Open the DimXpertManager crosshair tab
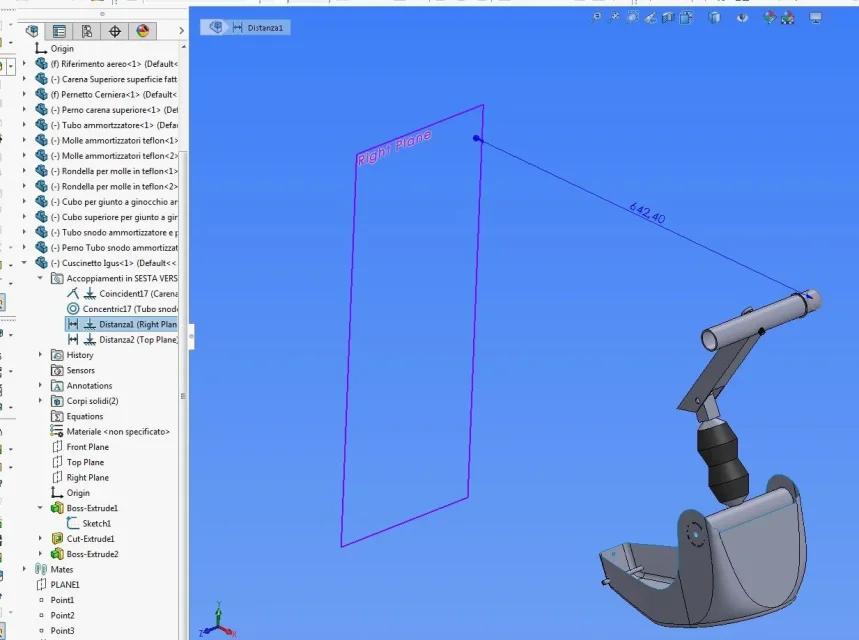The height and width of the screenshot is (640, 859). click(x=114, y=31)
